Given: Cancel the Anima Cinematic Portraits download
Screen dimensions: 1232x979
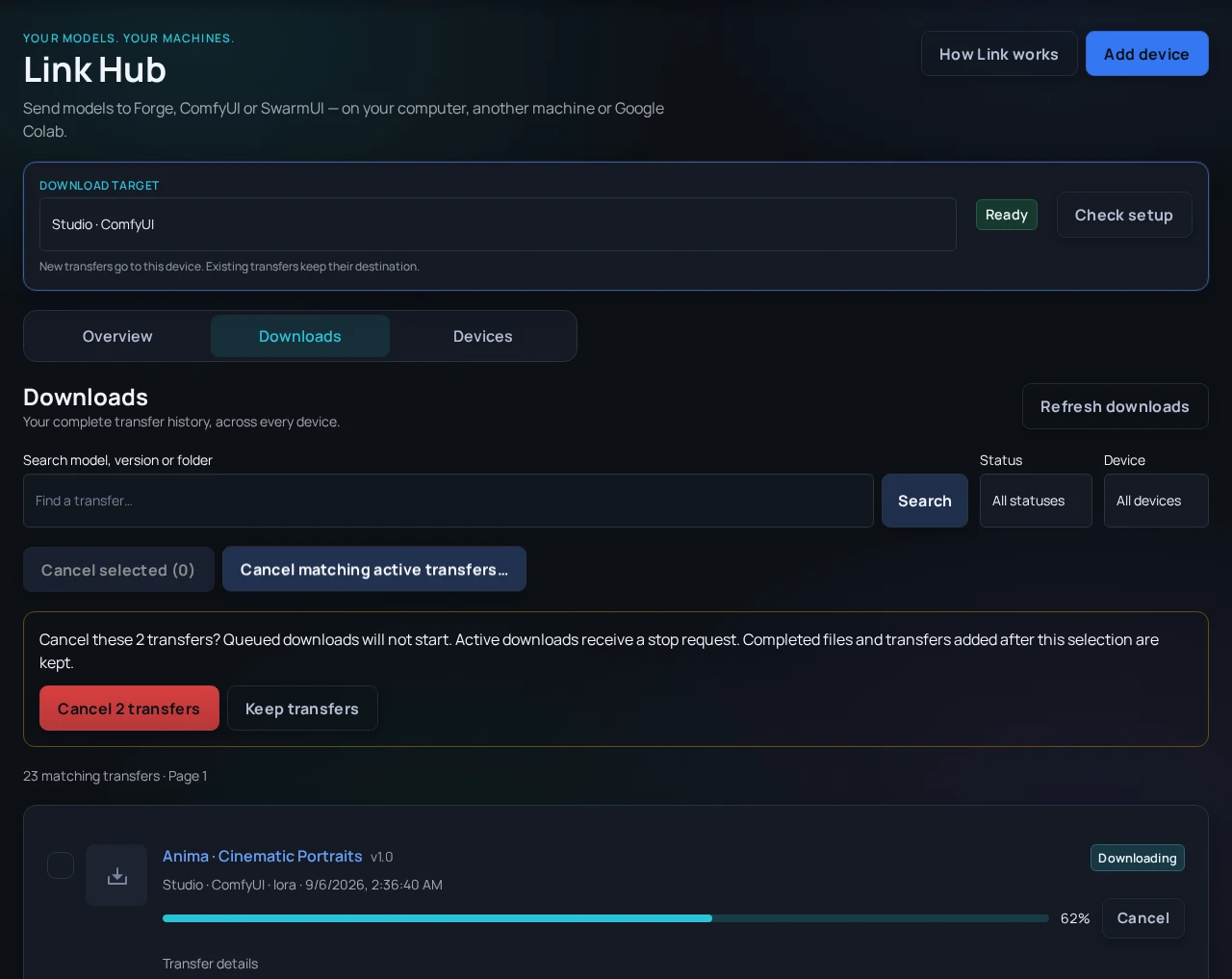Looking at the screenshot, I should click(1143, 918).
